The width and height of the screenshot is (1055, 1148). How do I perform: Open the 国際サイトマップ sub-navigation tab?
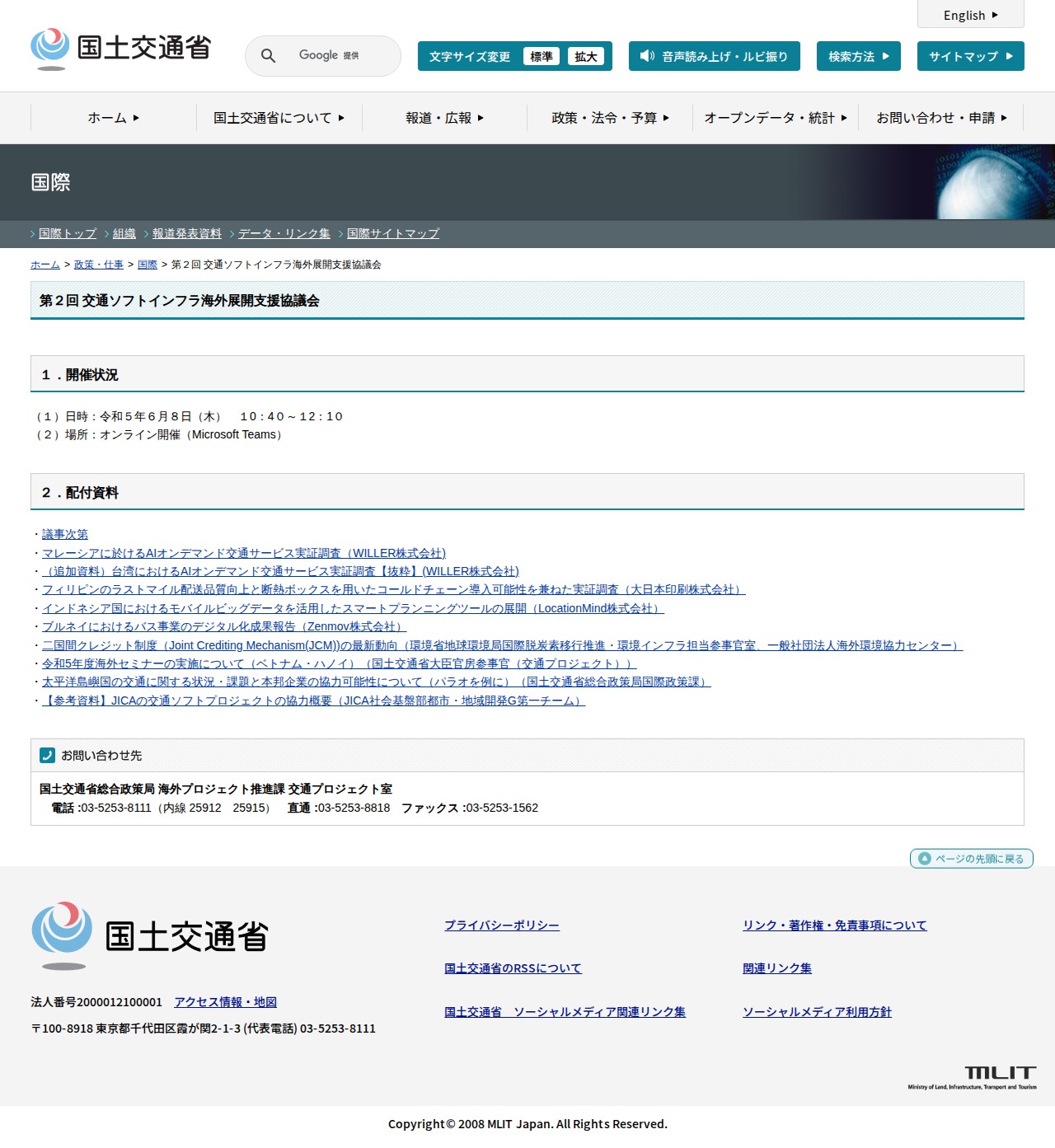pyautogui.click(x=393, y=233)
